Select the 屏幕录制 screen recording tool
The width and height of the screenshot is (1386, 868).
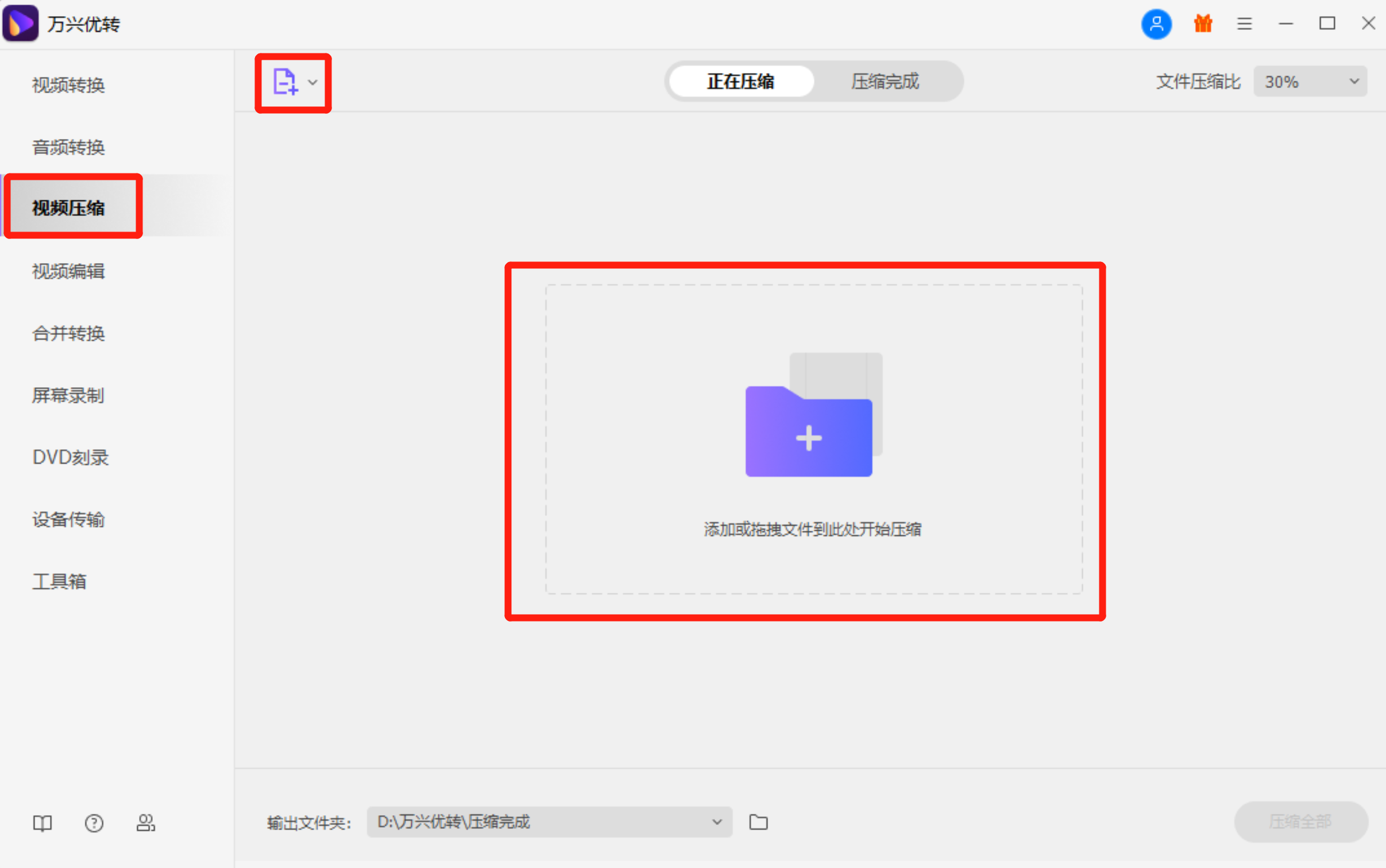tap(67, 395)
